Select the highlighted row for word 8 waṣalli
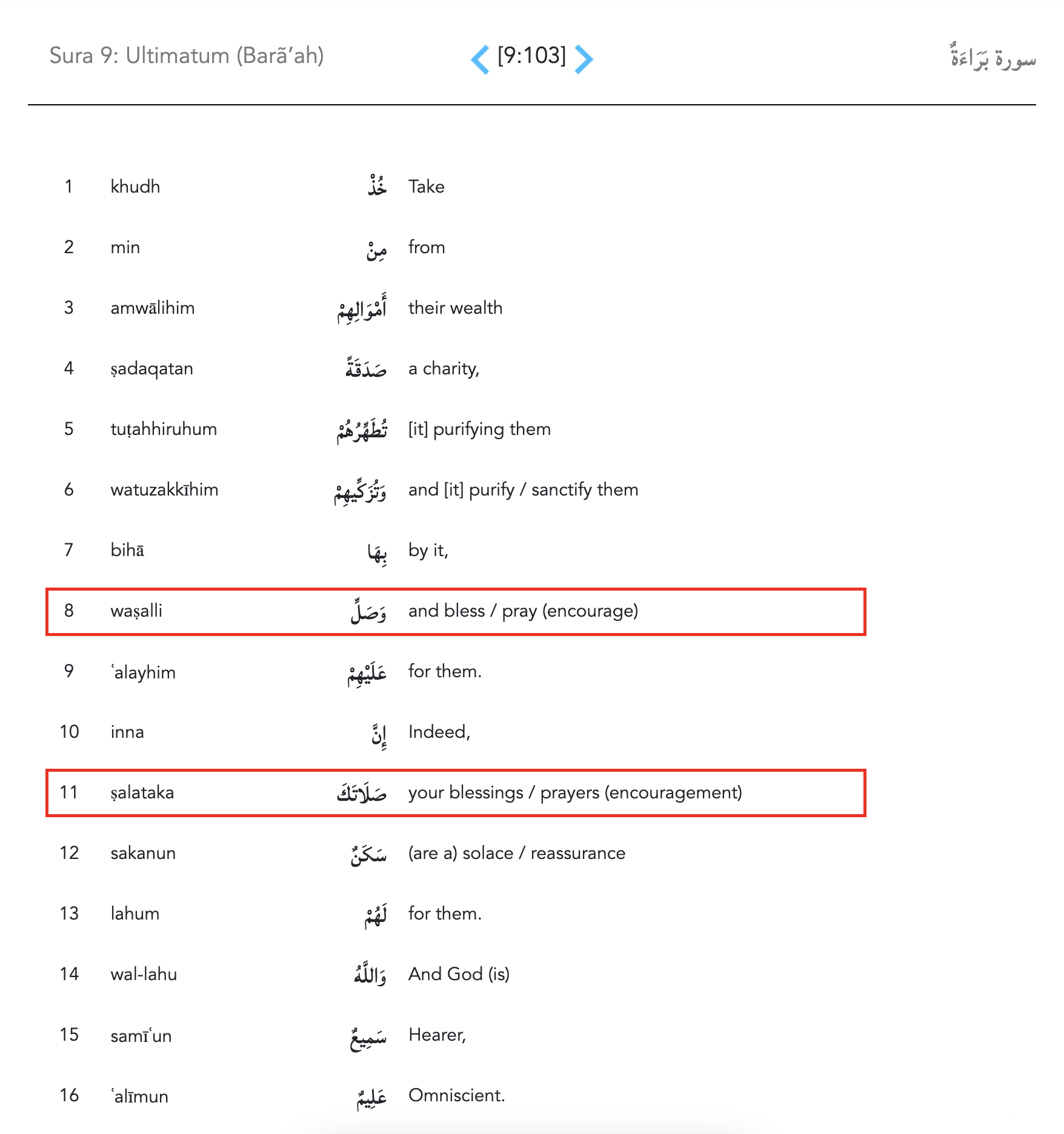 tap(456, 611)
